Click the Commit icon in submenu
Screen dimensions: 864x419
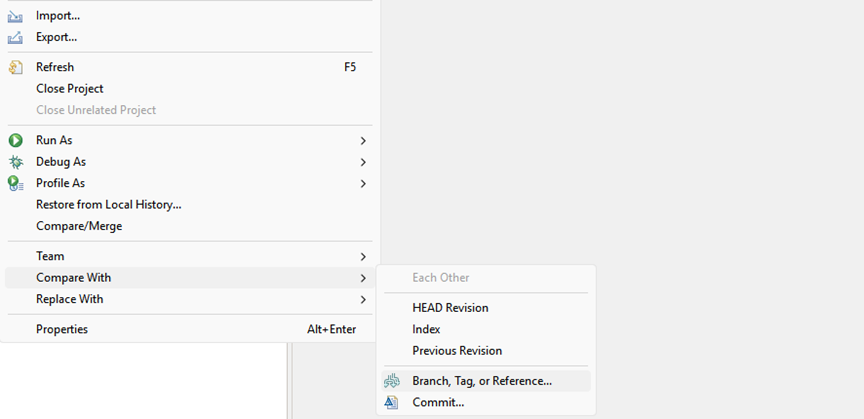click(x=392, y=403)
